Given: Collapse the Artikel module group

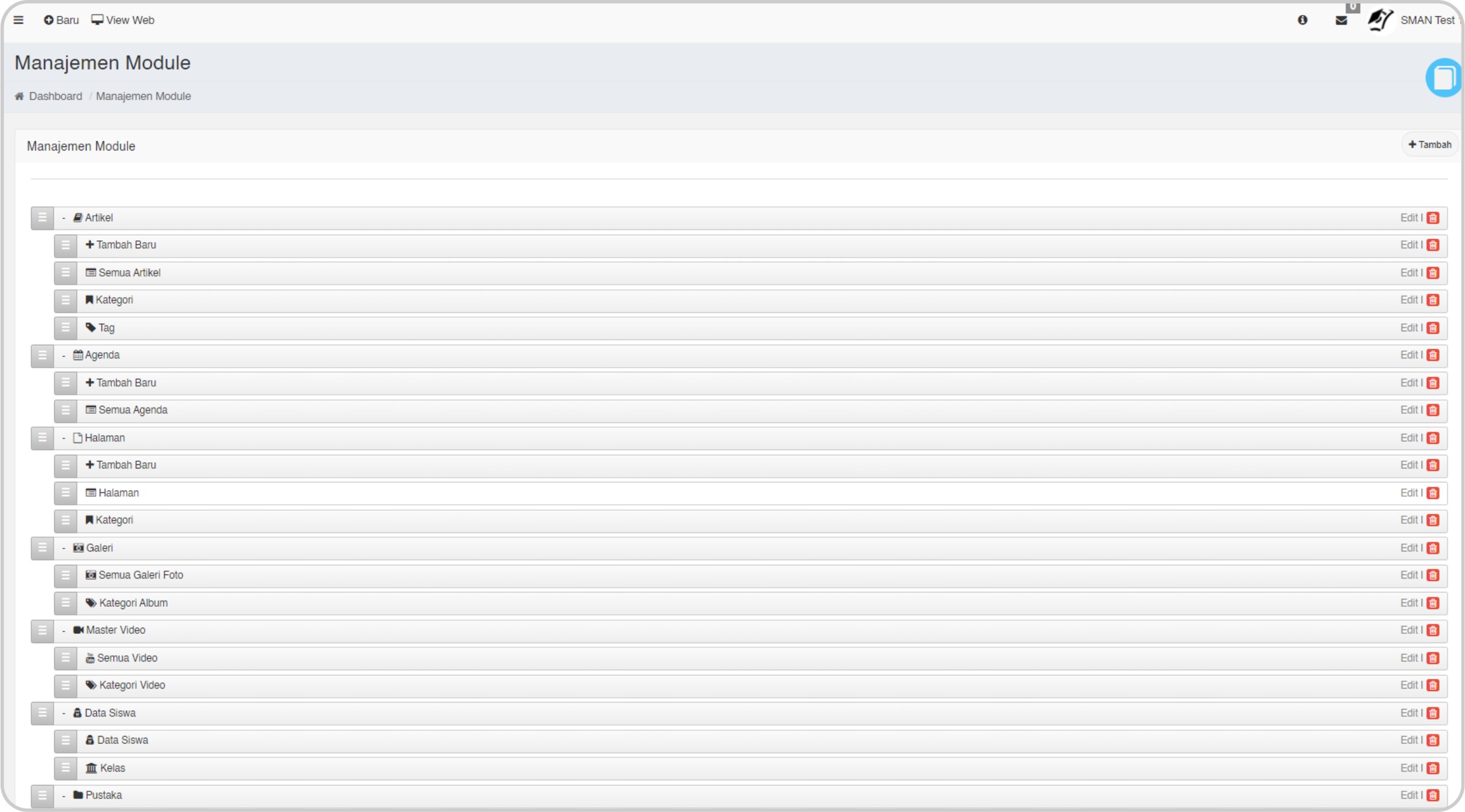Looking at the screenshot, I should [63, 218].
